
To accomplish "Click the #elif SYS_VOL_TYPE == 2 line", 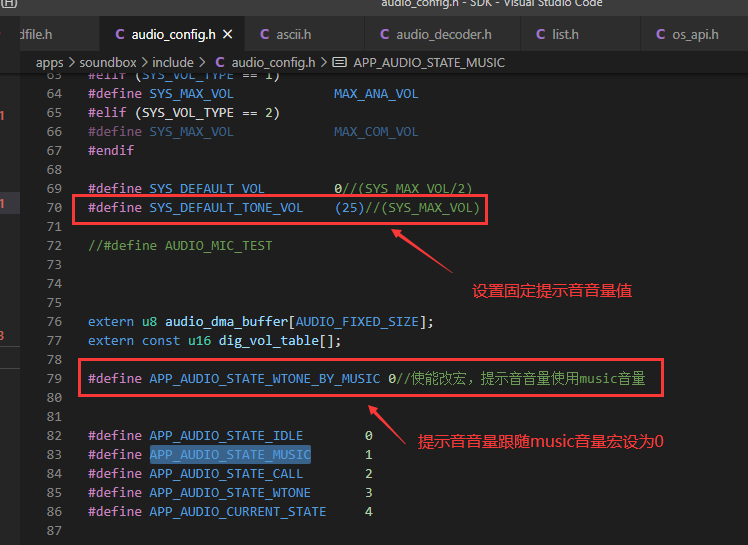I will [184, 113].
